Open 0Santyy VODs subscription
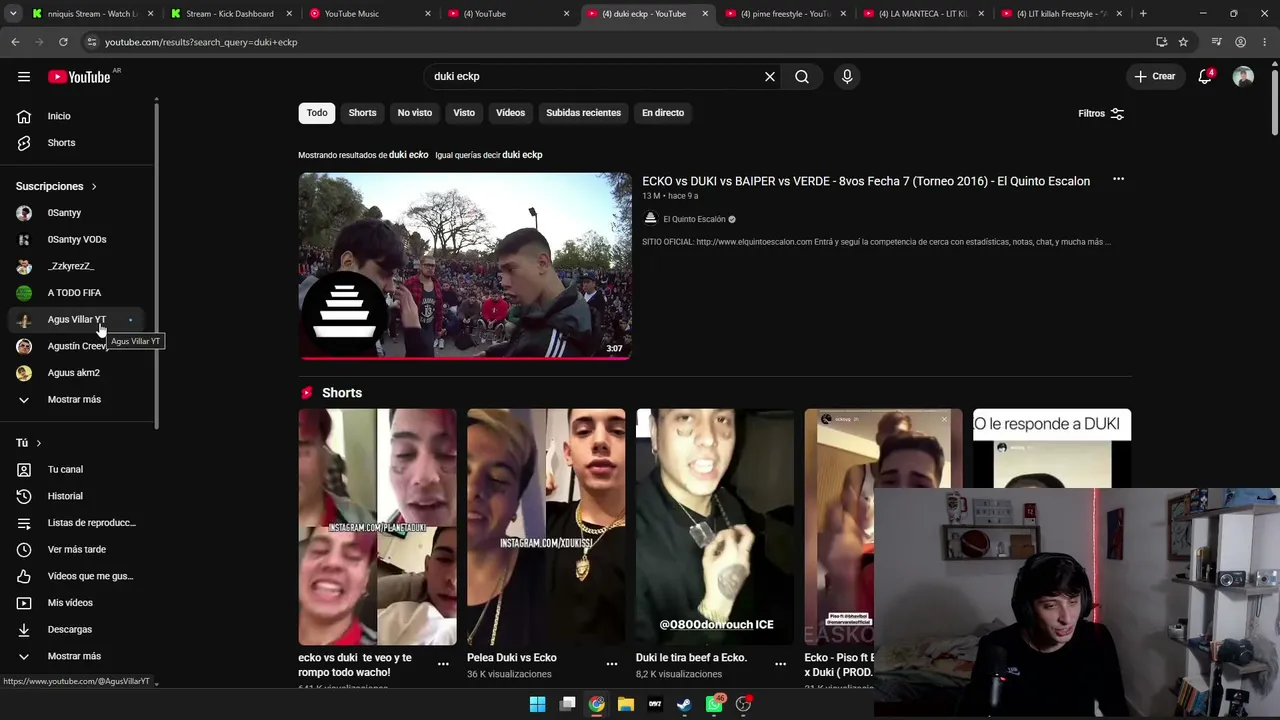Screen dimensions: 1280x720 pyautogui.click(x=78, y=239)
